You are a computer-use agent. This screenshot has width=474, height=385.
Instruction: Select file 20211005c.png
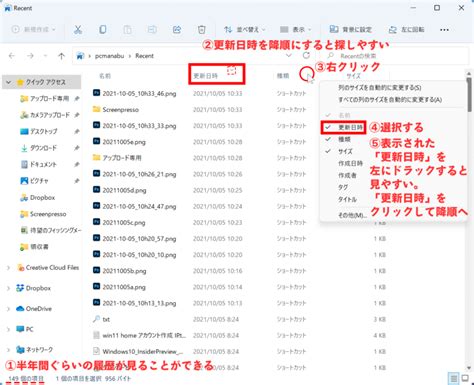tap(124, 223)
